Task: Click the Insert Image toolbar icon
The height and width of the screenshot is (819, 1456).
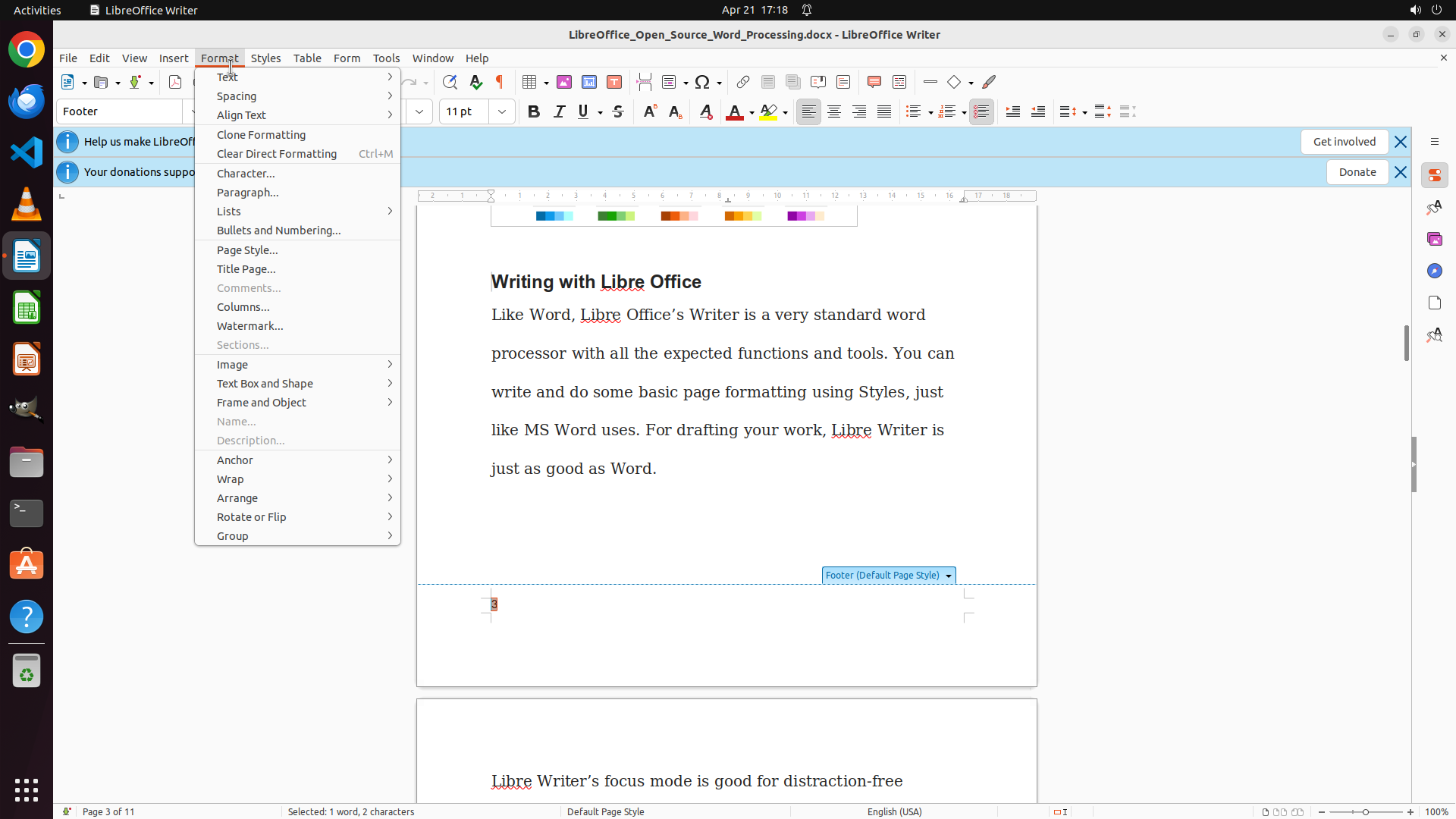Action: pos(564,82)
